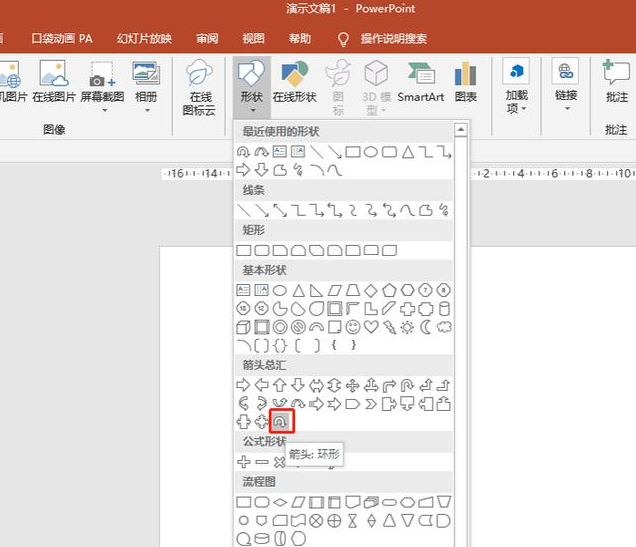Select the cylinder shape in 基本形状
Screen dimensions: 636x547
pyautogui.click(x=444, y=309)
